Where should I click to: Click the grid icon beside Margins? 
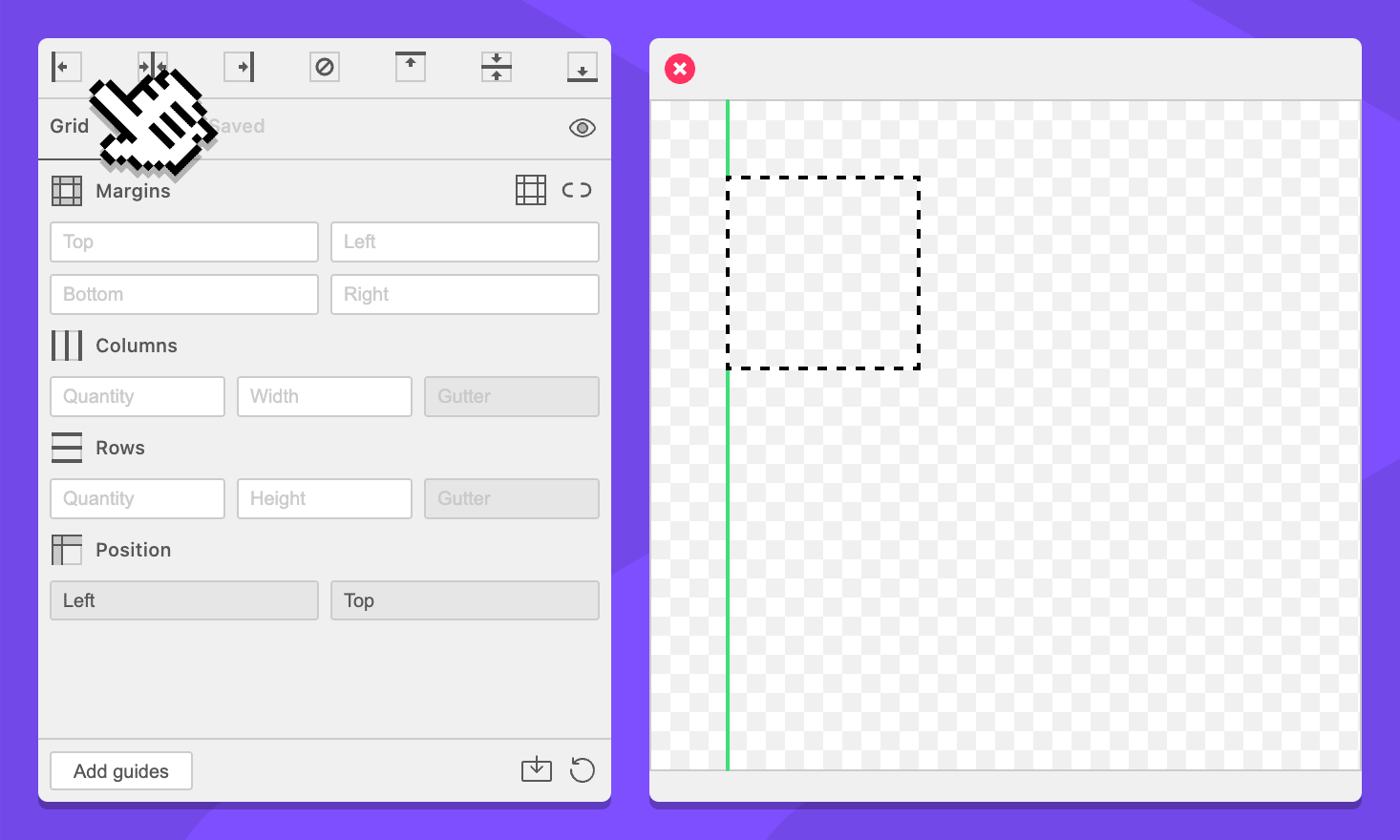point(531,190)
